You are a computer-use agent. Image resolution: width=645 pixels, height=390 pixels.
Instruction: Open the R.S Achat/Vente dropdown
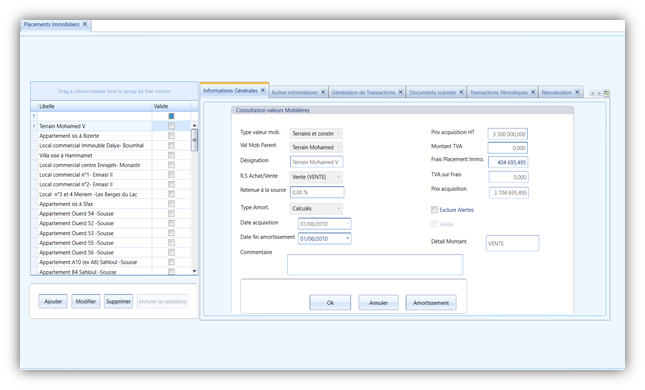tap(339, 177)
